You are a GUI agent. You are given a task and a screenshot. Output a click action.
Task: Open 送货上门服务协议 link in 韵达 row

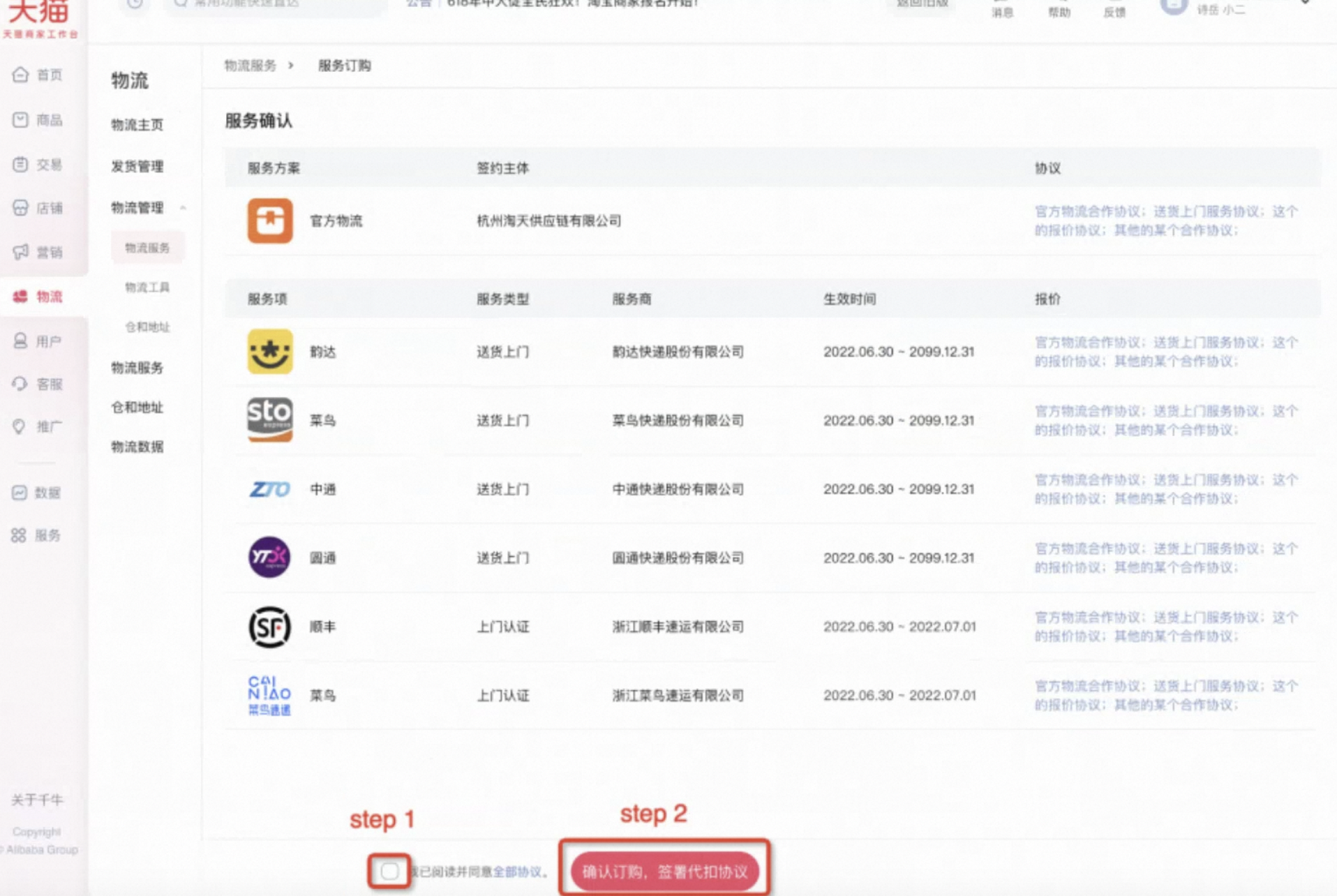[x=1207, y=343]
